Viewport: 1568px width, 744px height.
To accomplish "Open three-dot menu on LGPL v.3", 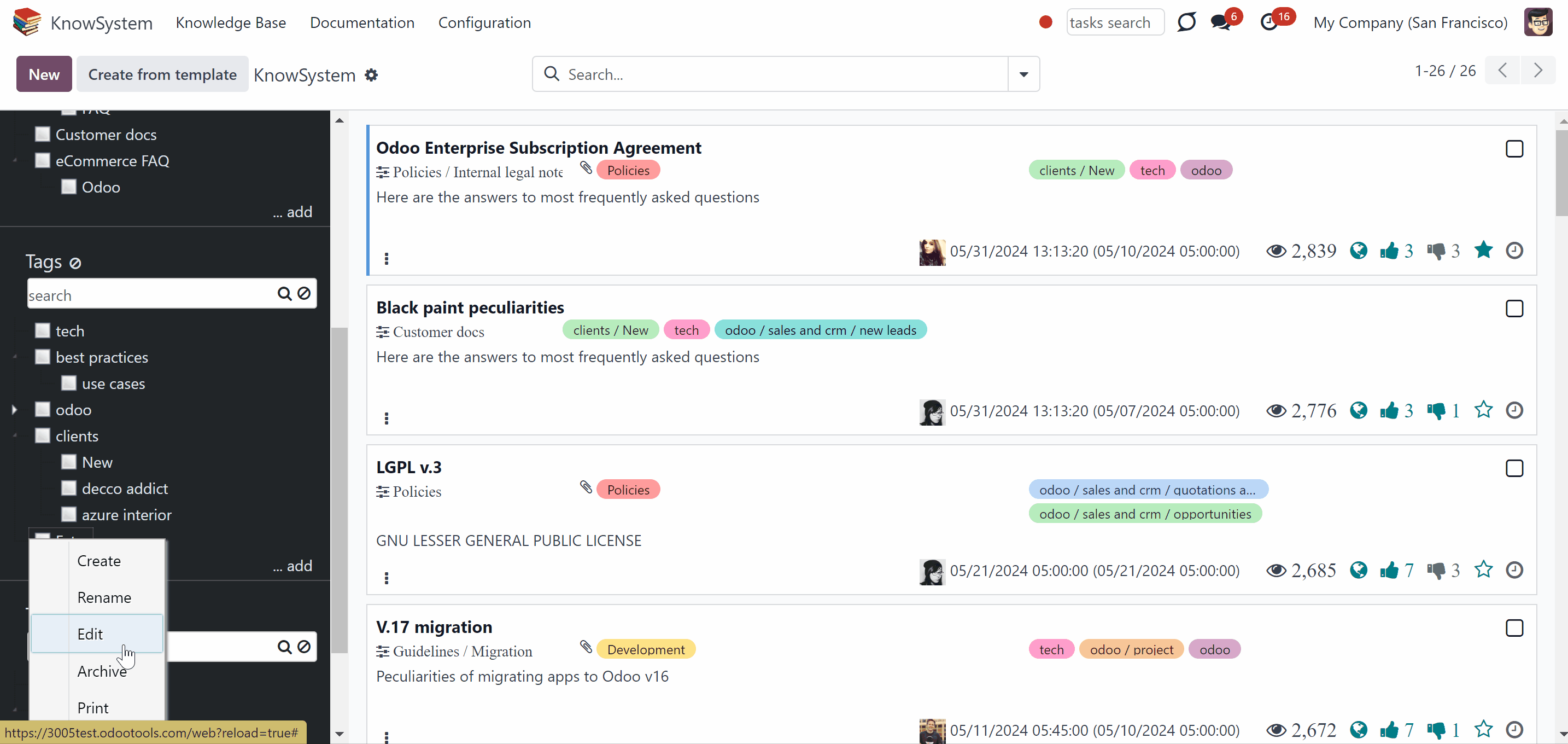I will (387, 578).
